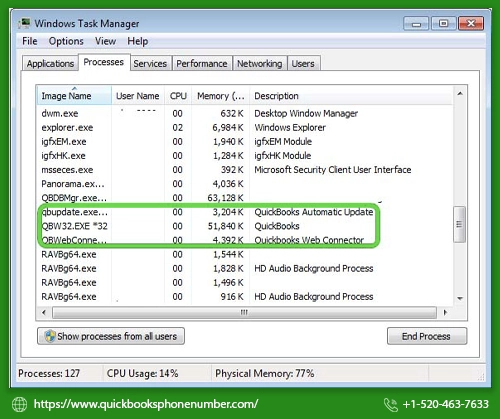Go to the Networking tab
The width and height of the screenshot is (500, 419).
tap(259, 63)
